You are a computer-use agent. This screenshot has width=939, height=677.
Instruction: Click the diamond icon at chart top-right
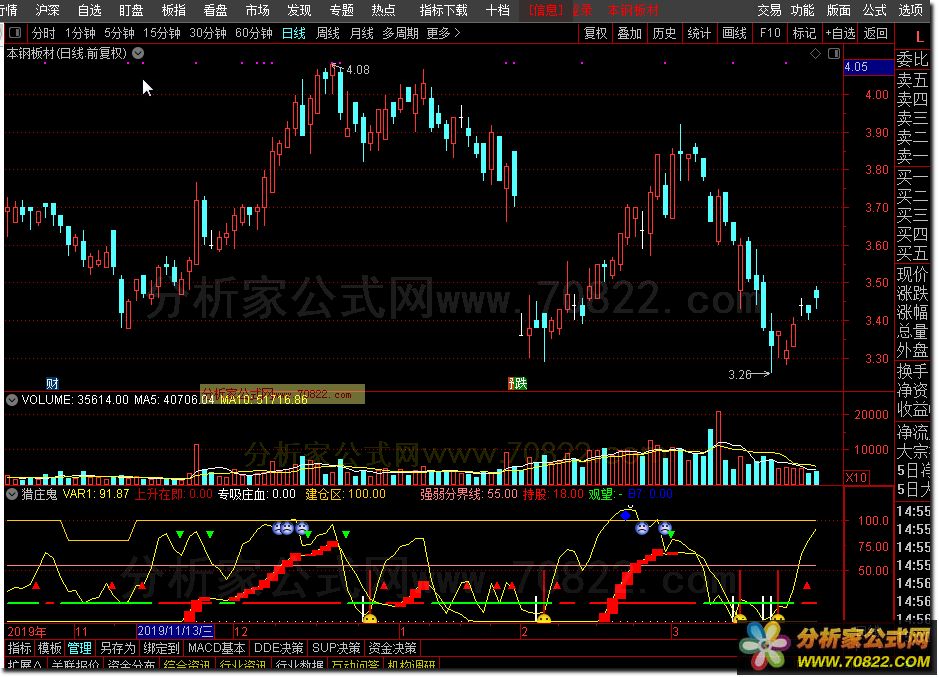tap(816, 53)
